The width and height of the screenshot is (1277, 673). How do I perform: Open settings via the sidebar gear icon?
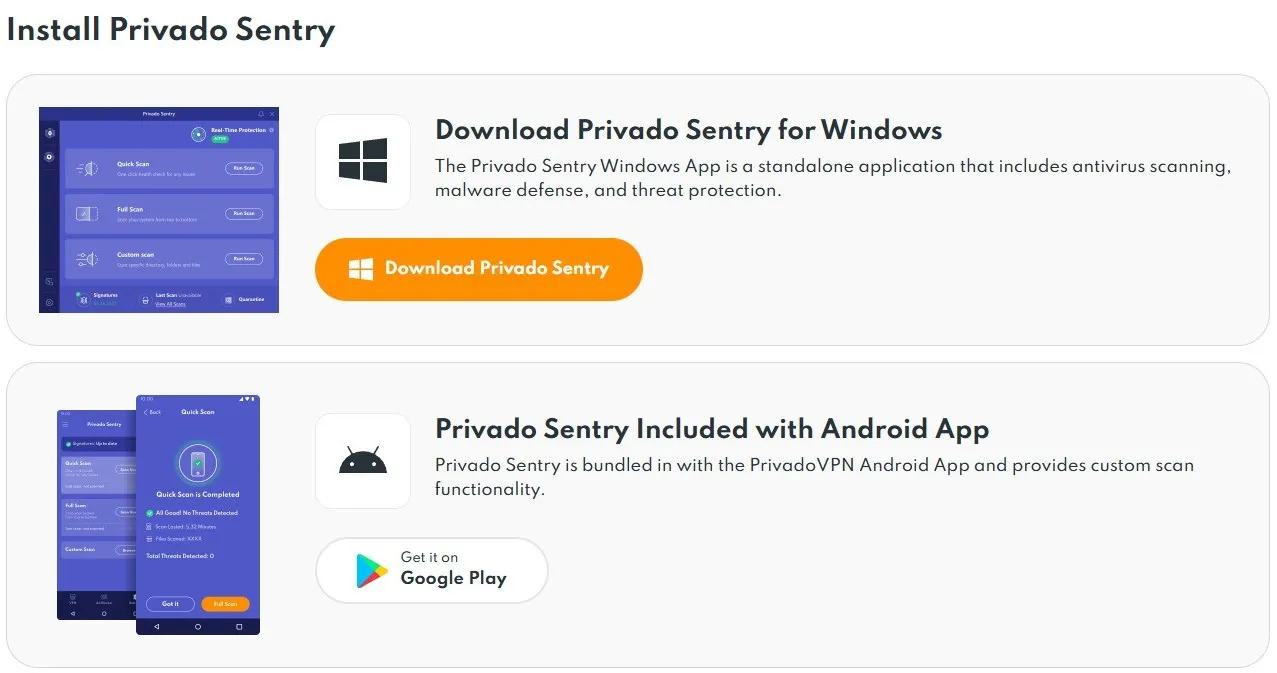pyautogui.click(x=50, y=301)
